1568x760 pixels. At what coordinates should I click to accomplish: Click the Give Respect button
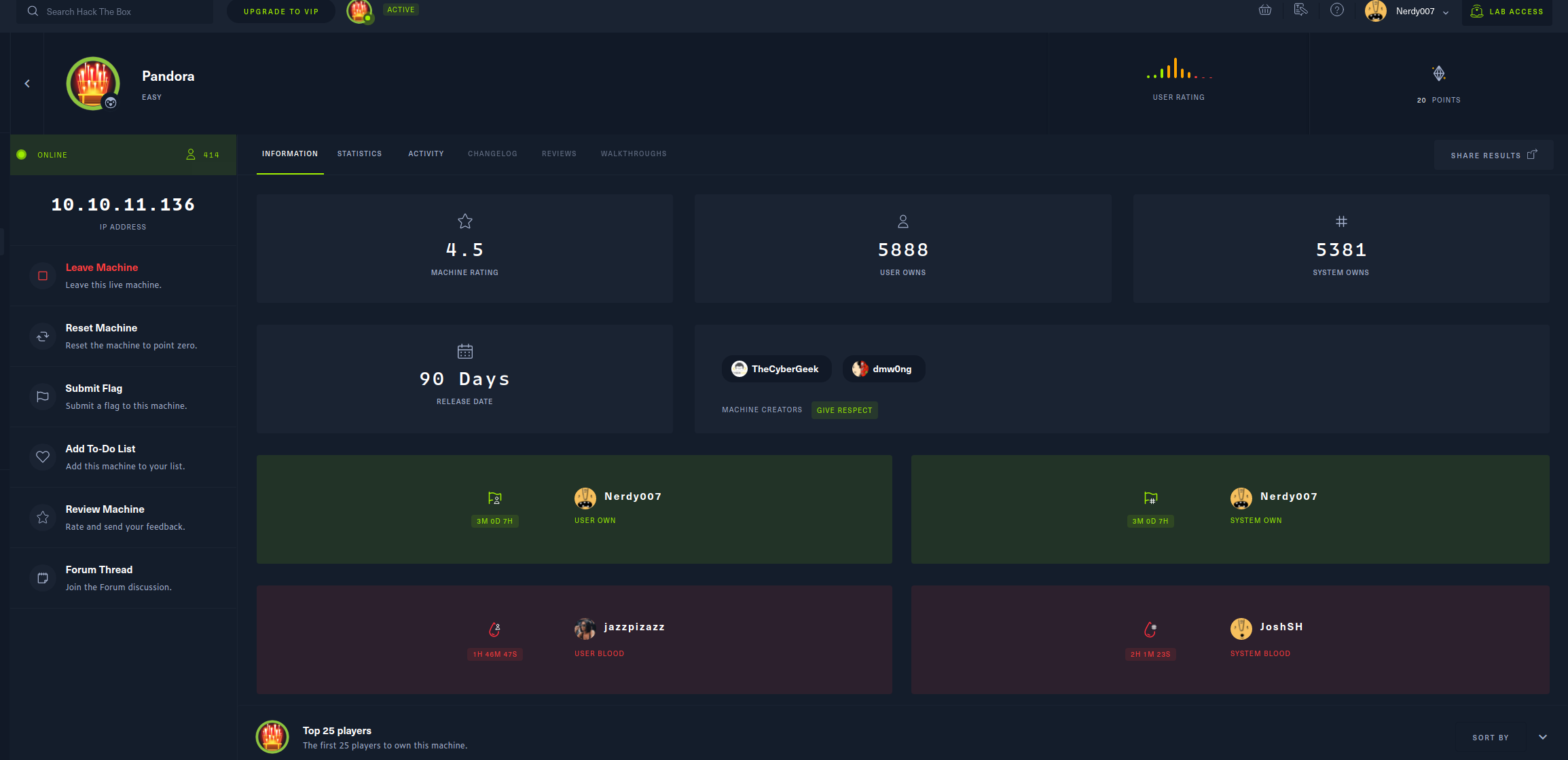click(x=844, y=410)
